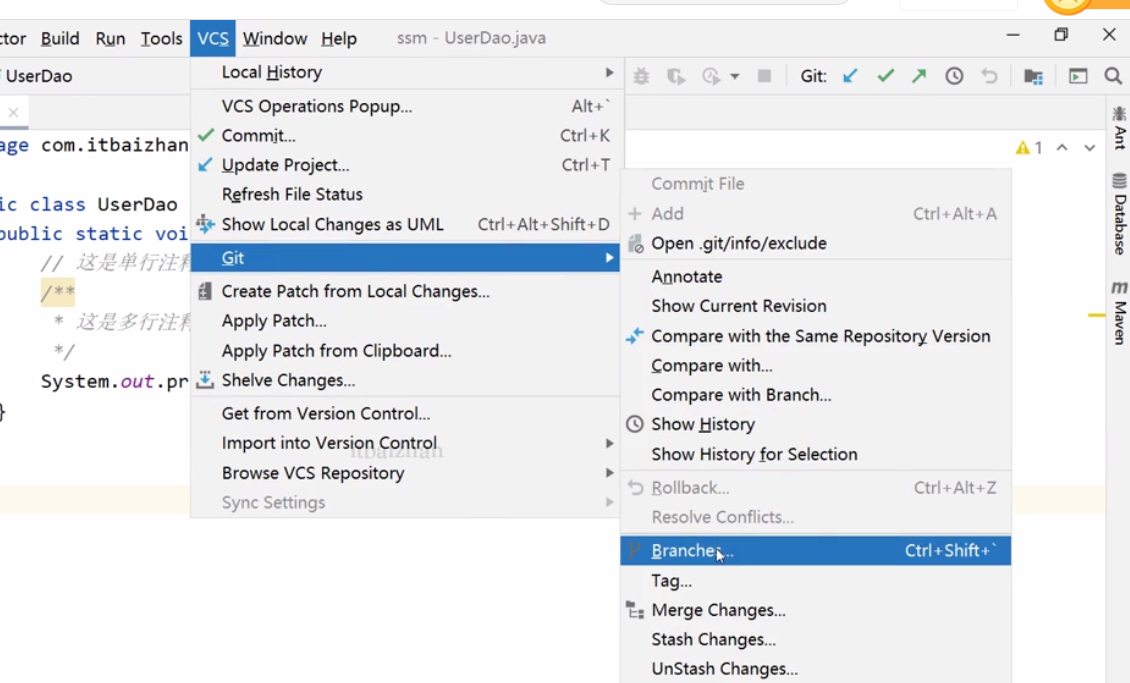1130x683 pixels.
Task: Open the run anything toolbar icon
Action: [1077, 76]
